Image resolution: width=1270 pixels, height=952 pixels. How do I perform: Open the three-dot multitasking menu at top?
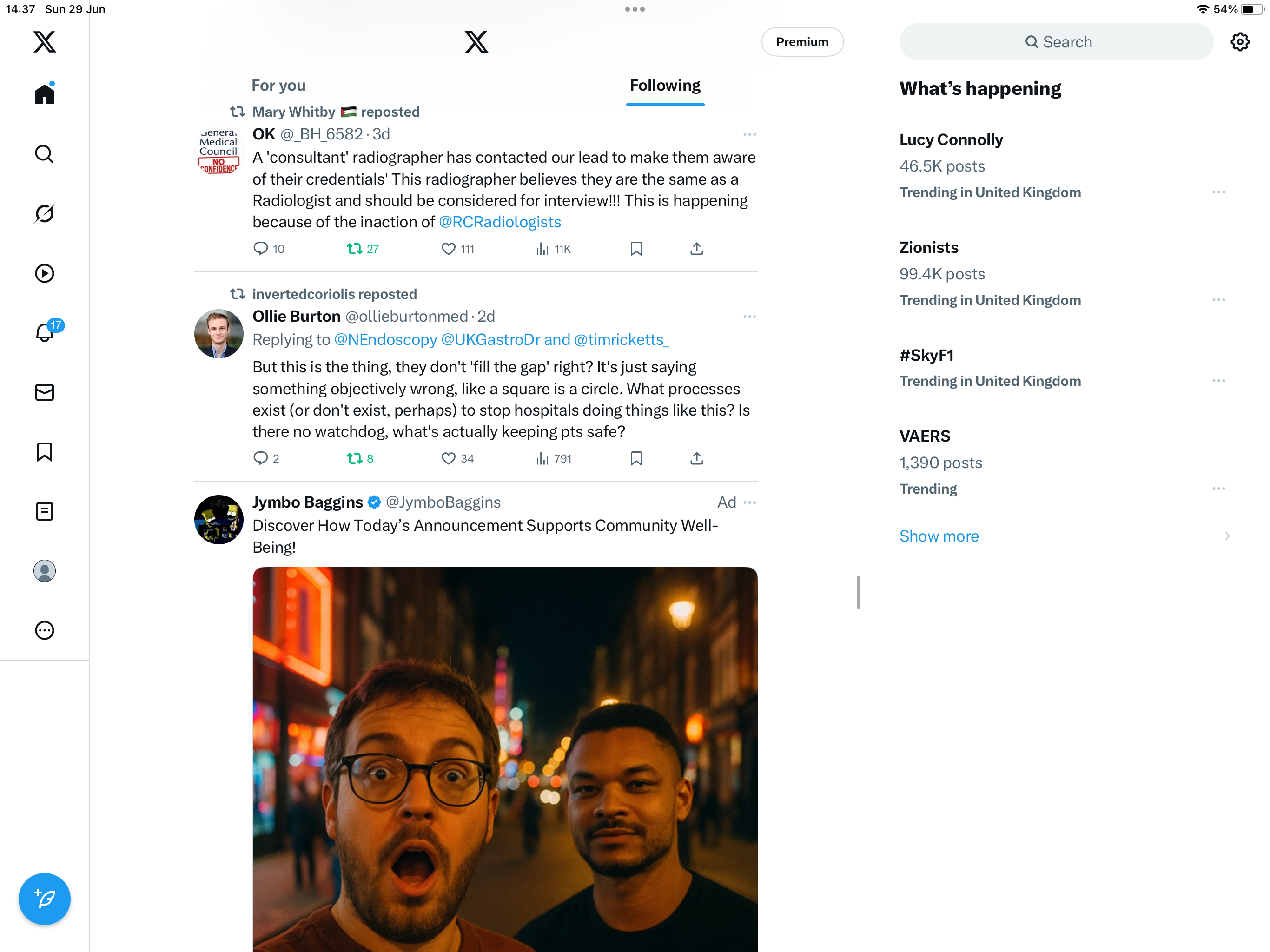(x=635, y=9)
